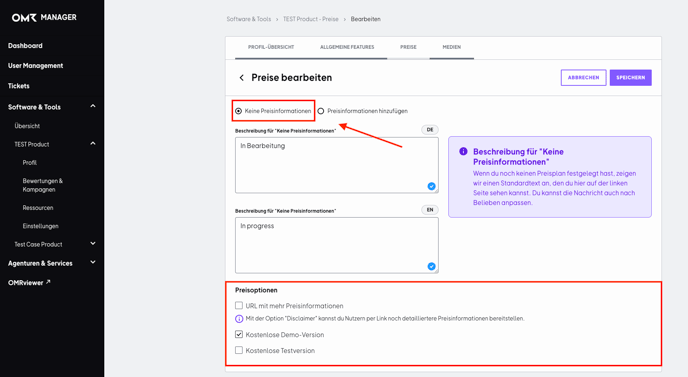The image size is (688, 377).
Task: Click the blue checkmark in the DE description field
Action: point(431,186)
